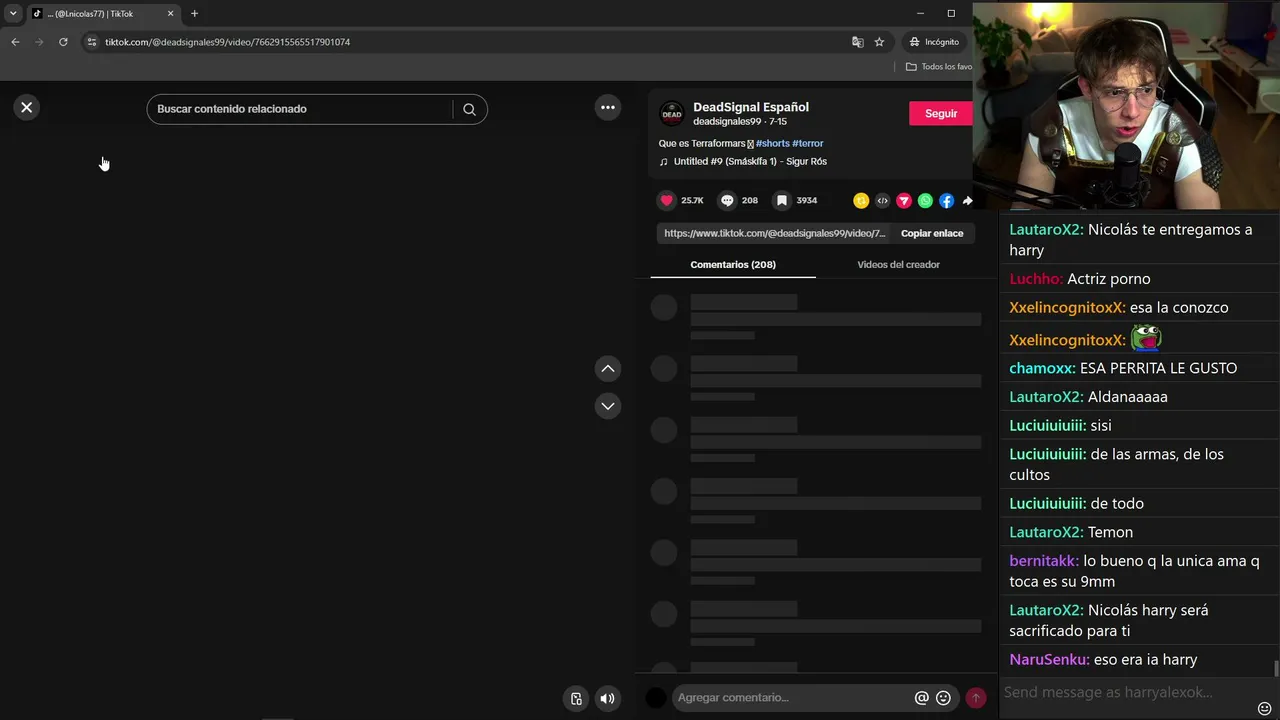This screenshot has height=720, width=1280.
Task: Click the Luciuiuiuiii name on "de todo" message
Action: click(x=1047, y=503)
